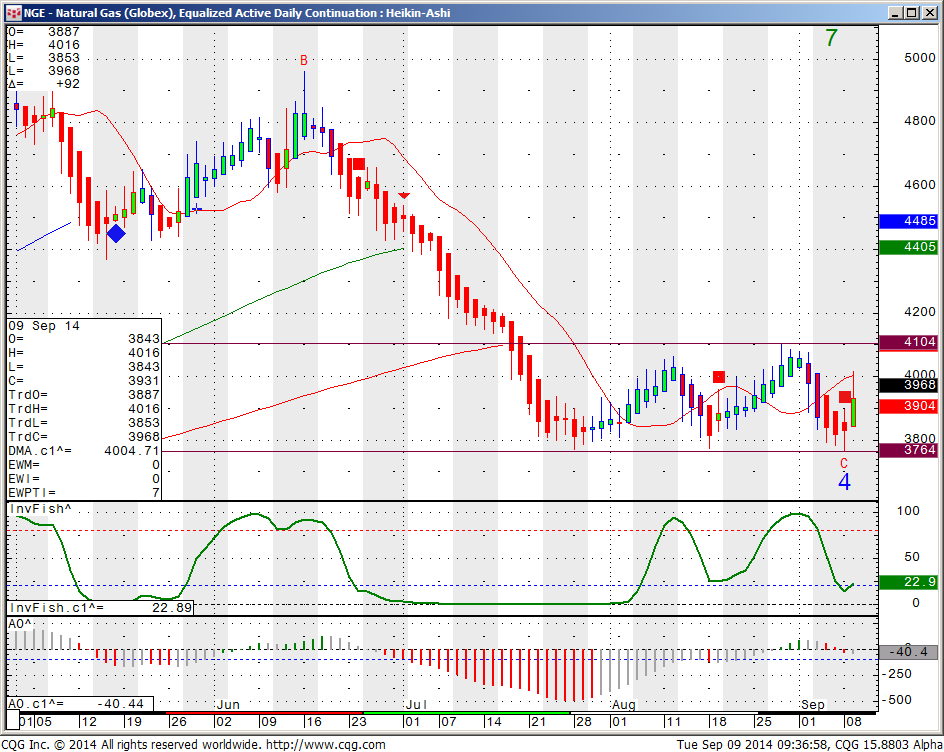This screenshot has height=752, width=944.
Task: Maximize the NGE chart window
Action: click(x=909, y=12)
